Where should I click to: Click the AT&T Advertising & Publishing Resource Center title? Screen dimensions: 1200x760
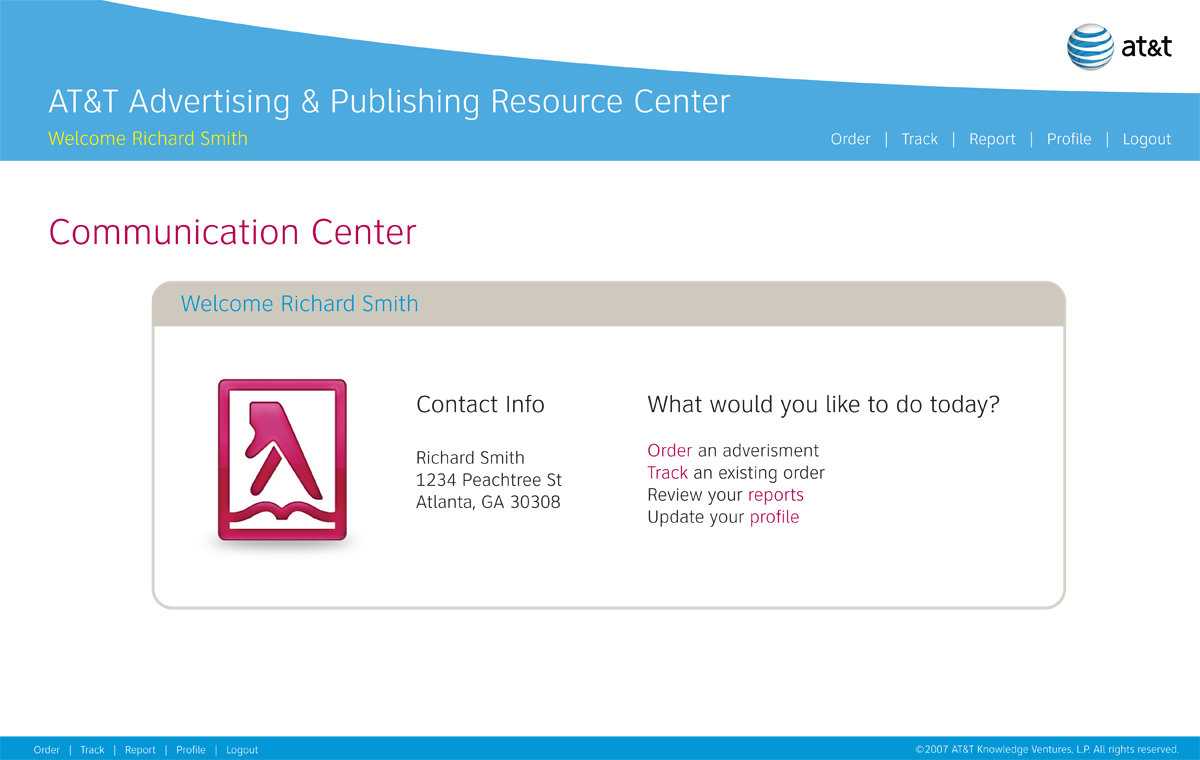coord(389,101)
